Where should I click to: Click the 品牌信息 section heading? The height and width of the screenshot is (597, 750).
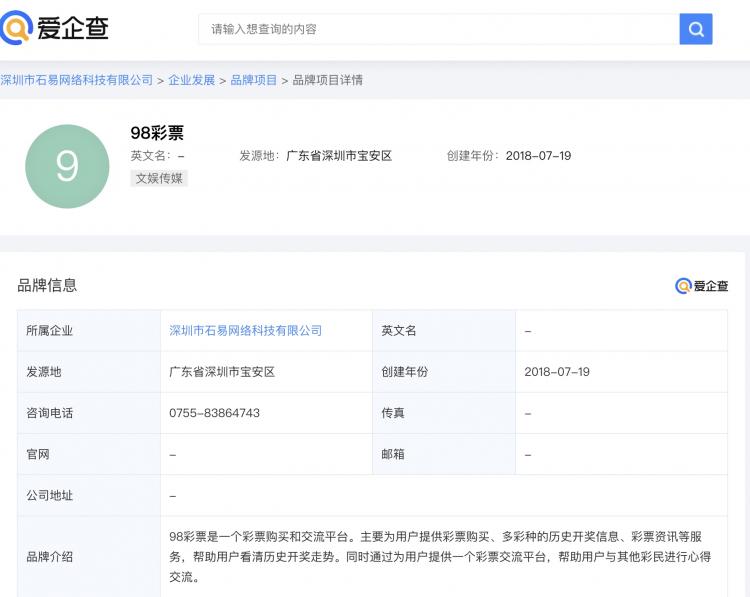point(47,286)
